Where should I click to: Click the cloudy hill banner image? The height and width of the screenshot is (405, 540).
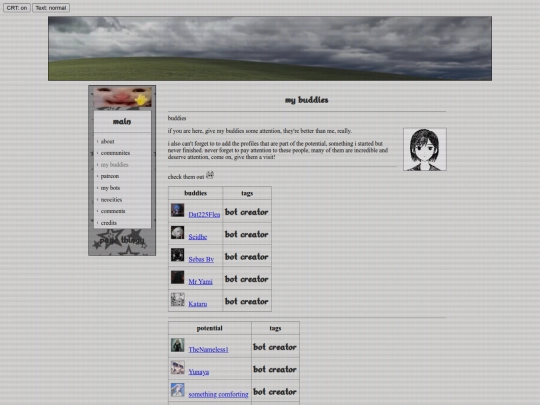pyautogui.click(x=270, y=49)
